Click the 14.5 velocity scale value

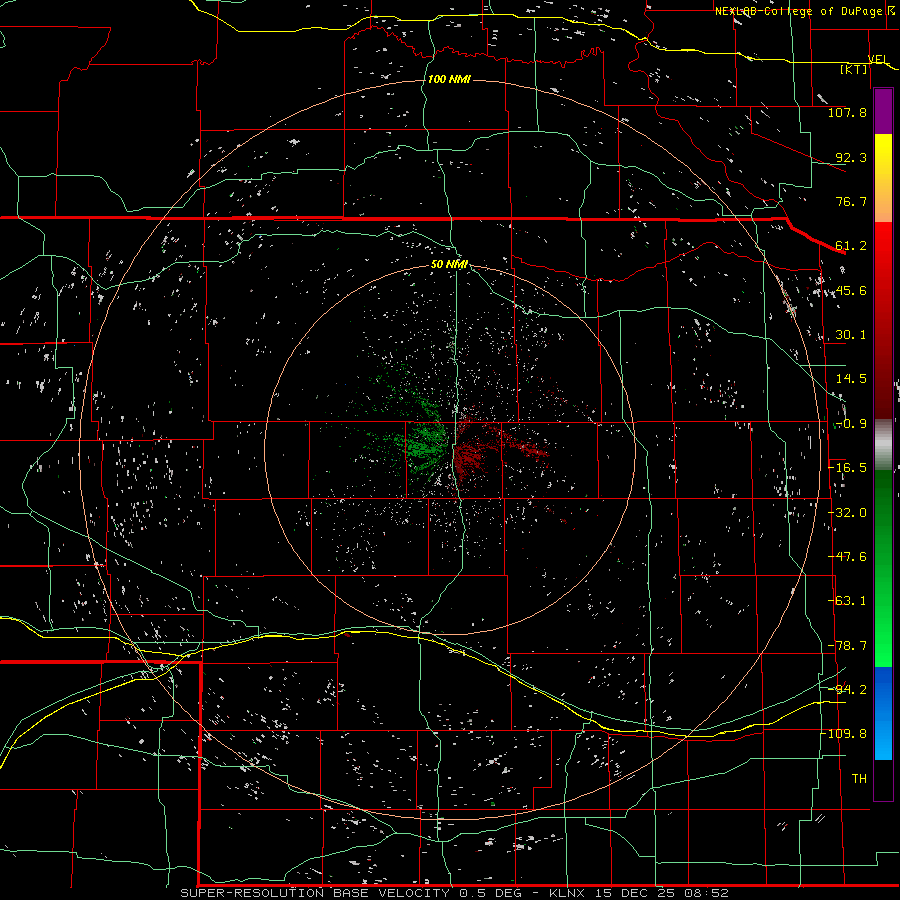851,379
